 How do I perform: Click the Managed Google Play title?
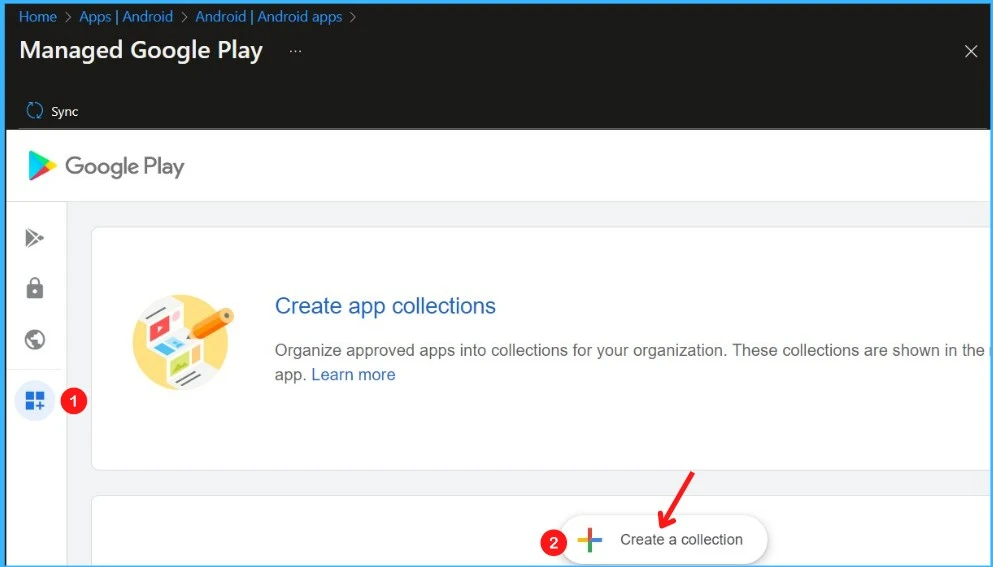click(x=141, y=51)
